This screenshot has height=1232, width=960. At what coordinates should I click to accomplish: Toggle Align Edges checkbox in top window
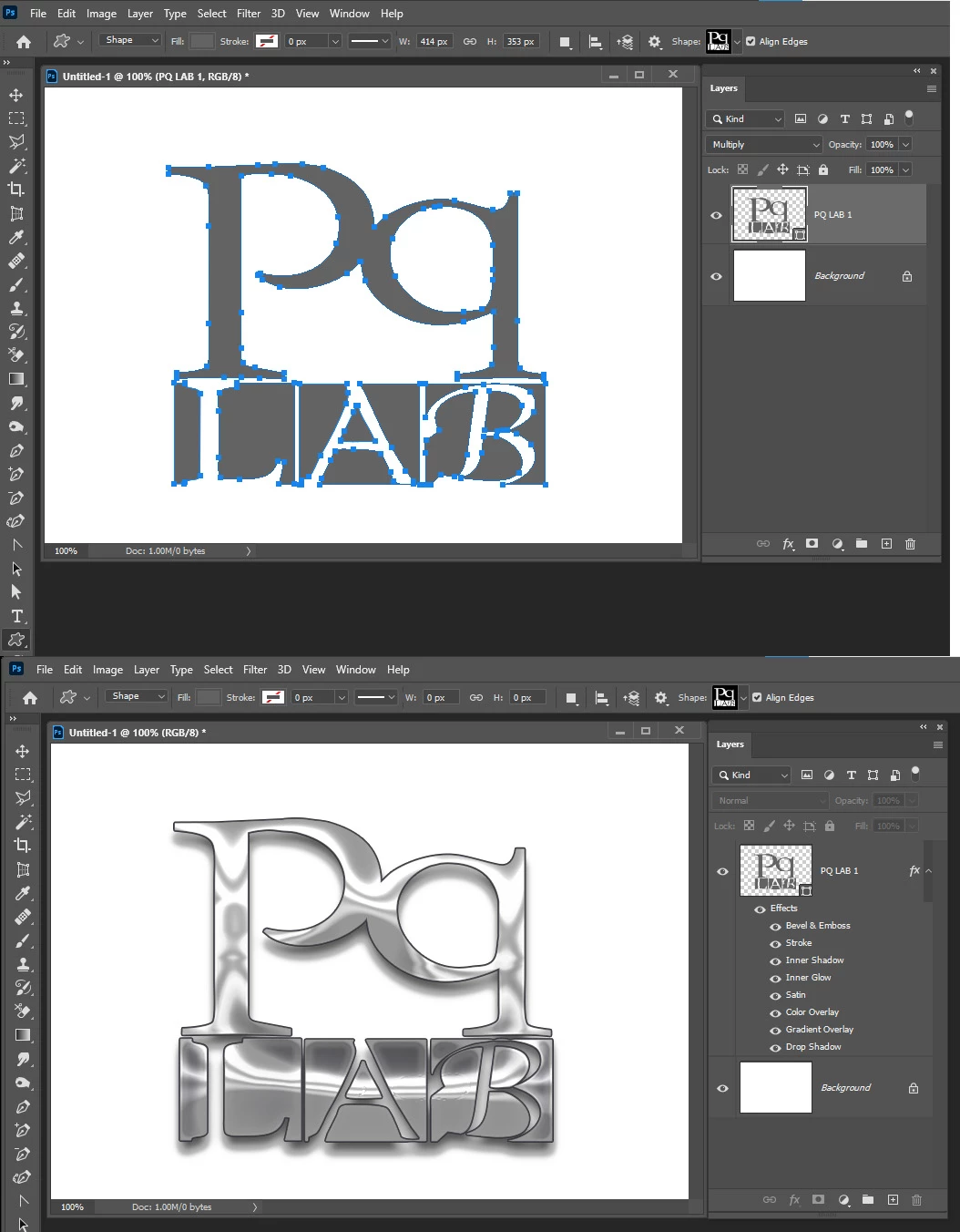click(x=751, y=41)
